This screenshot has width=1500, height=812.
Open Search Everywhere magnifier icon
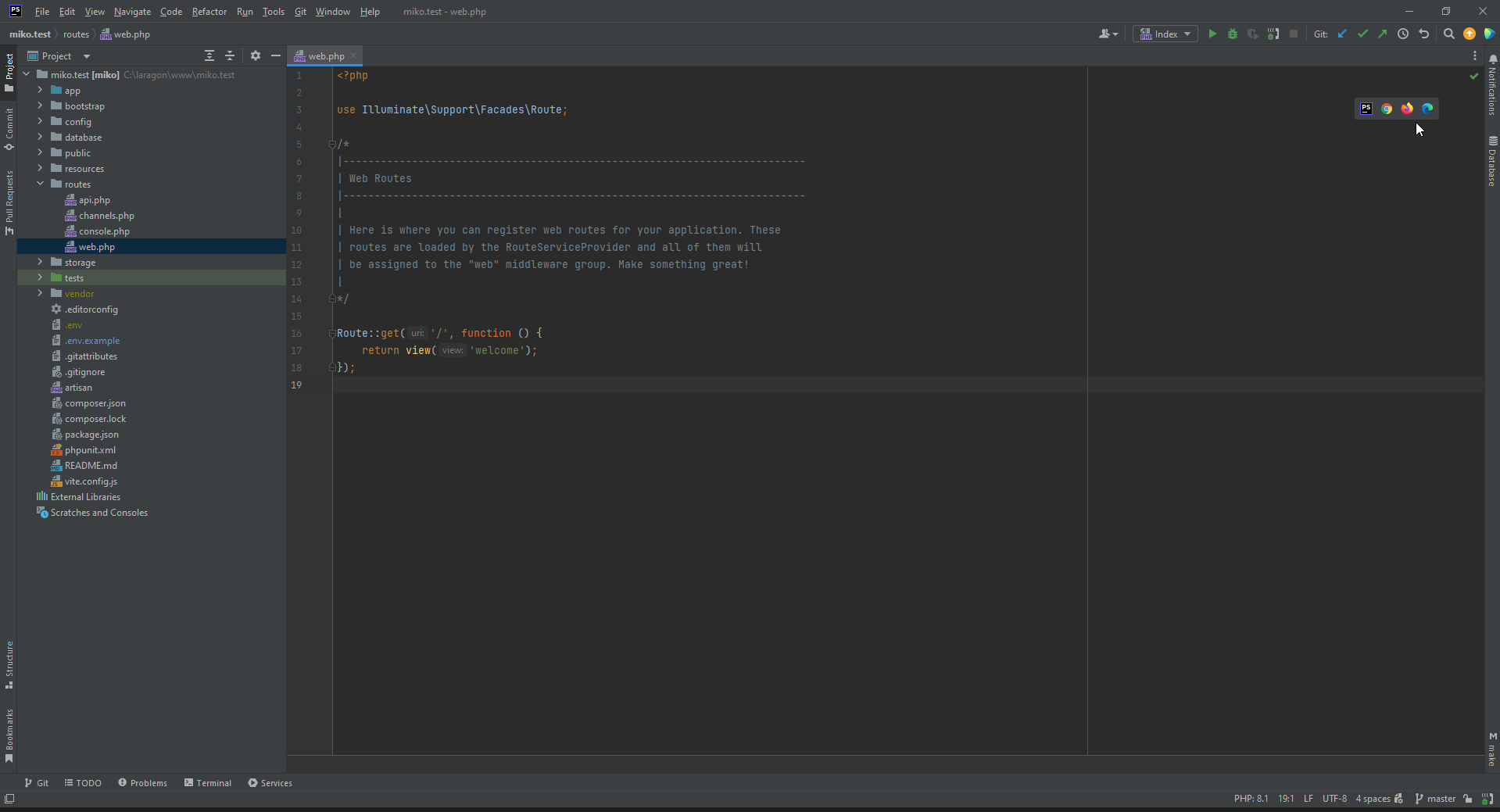click(1448, 34)
